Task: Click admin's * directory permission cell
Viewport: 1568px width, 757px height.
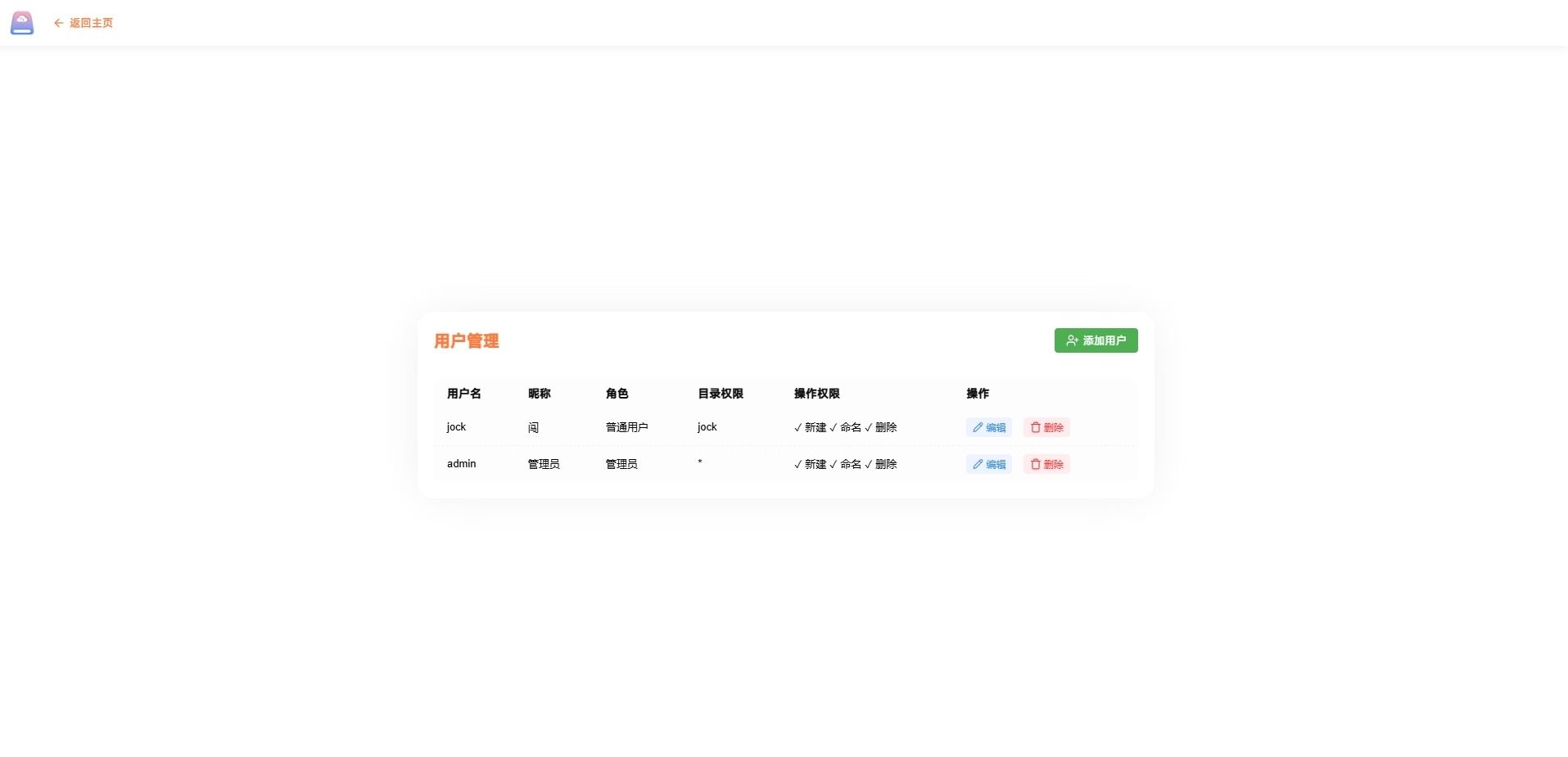Action: [700, 462]
